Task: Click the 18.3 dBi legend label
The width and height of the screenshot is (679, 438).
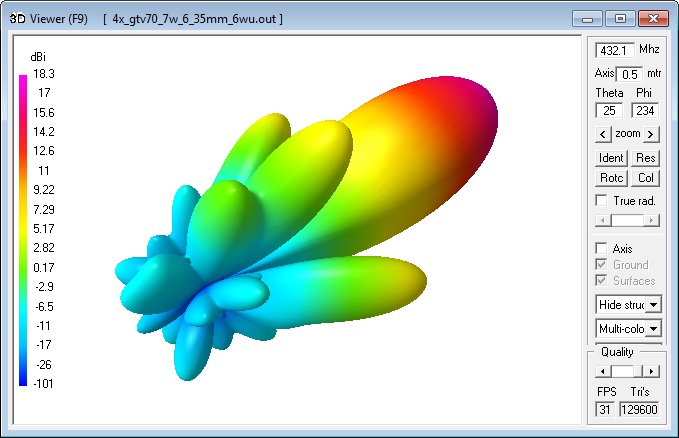Action: pyautogui.click(x=44, y=74)
